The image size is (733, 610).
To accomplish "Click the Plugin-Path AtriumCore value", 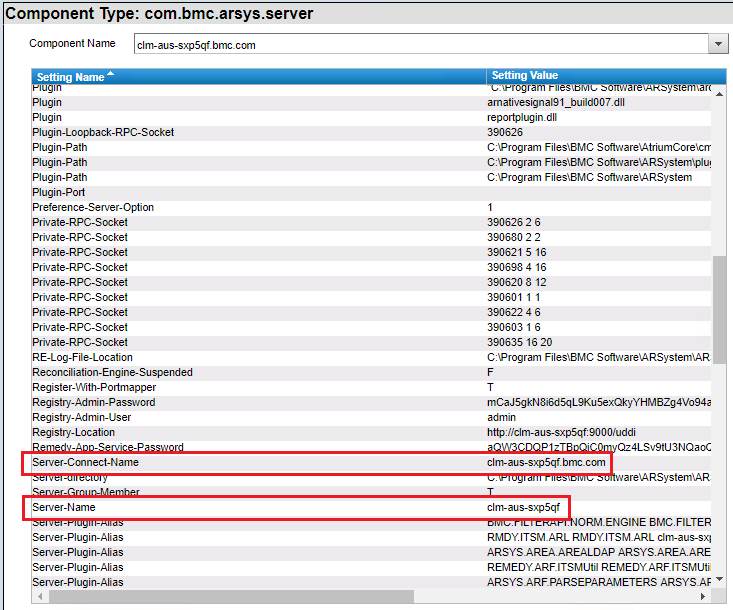I will click(599, 147).
